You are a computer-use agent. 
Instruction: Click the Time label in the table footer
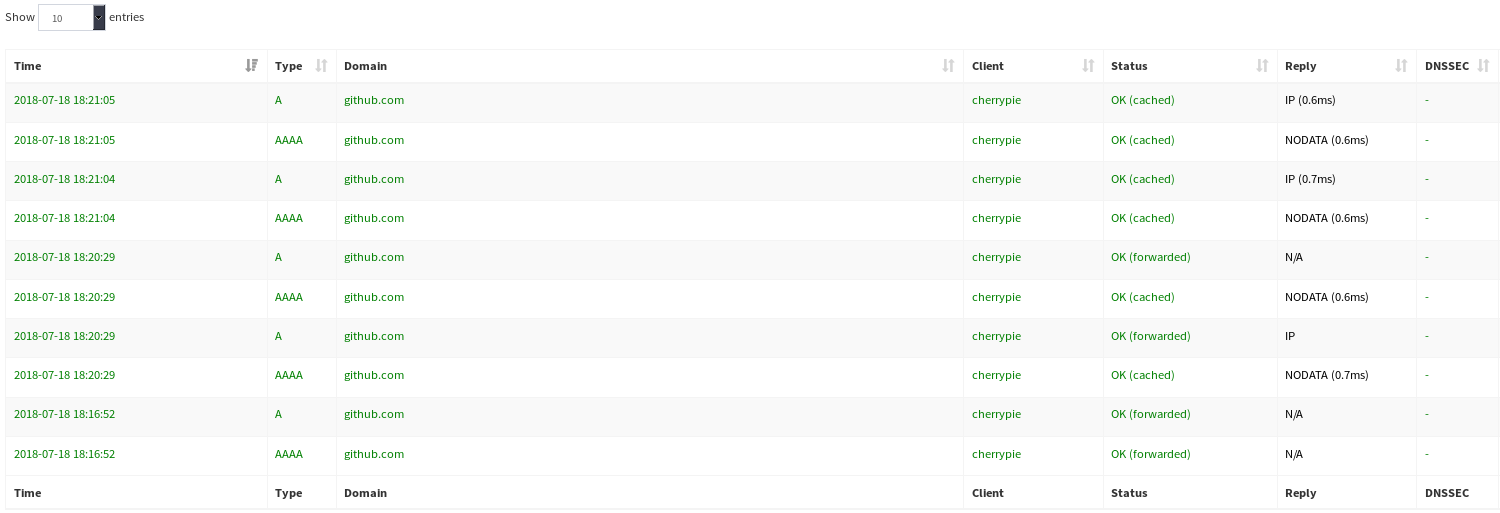coord(28,493)
